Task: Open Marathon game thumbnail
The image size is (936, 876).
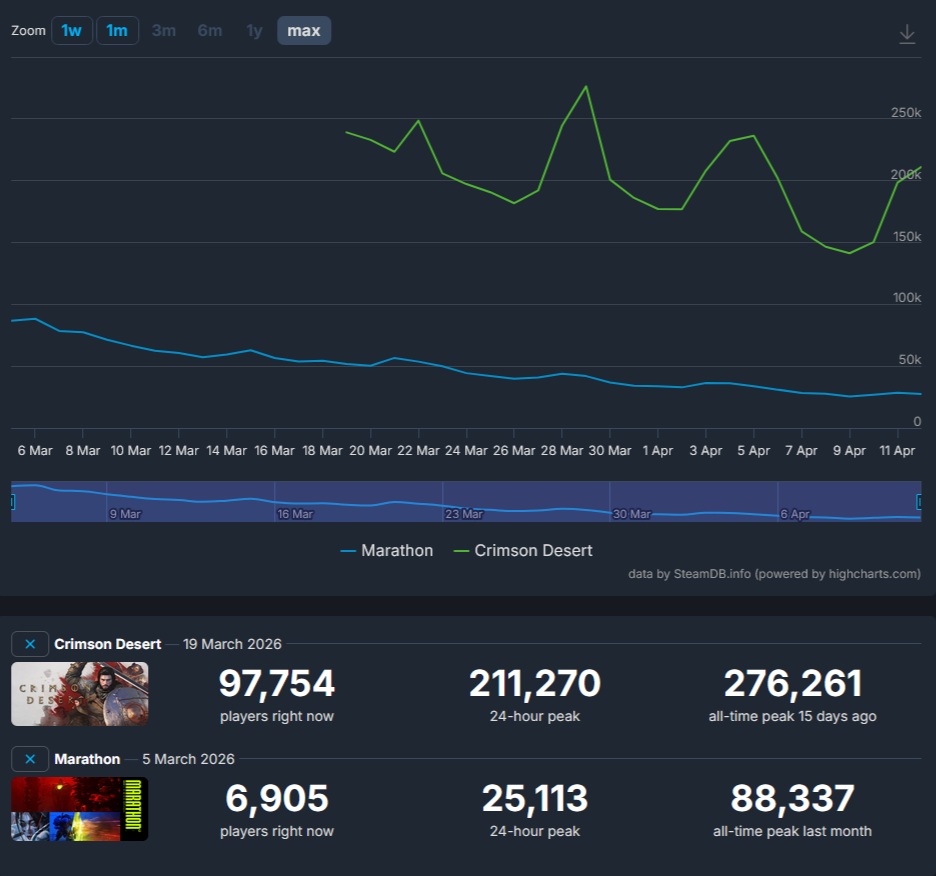Action: pyautogui.click(x=79, y=809)
